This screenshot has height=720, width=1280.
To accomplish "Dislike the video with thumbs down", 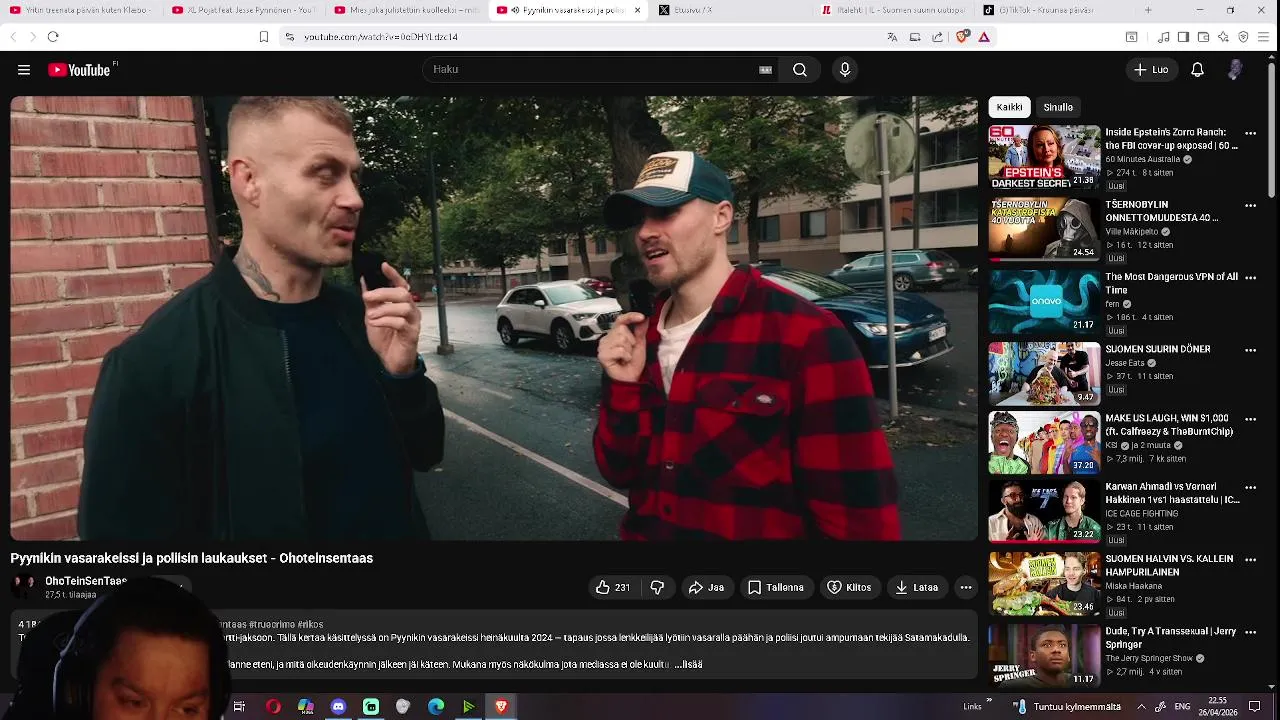I will click(x=657, y=588).
